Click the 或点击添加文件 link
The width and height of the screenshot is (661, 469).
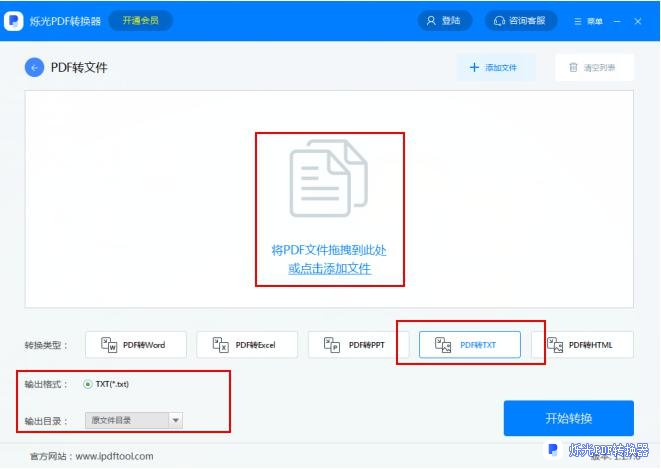point(330,268)
